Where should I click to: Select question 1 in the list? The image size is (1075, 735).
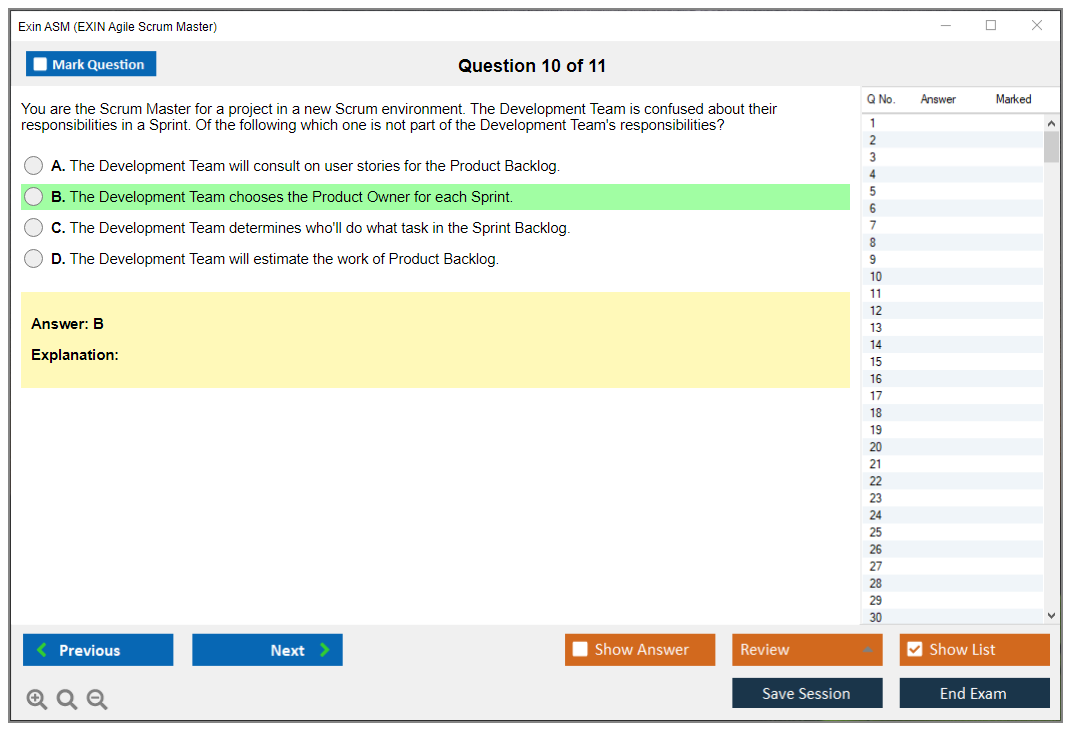(x=873, y=124)
